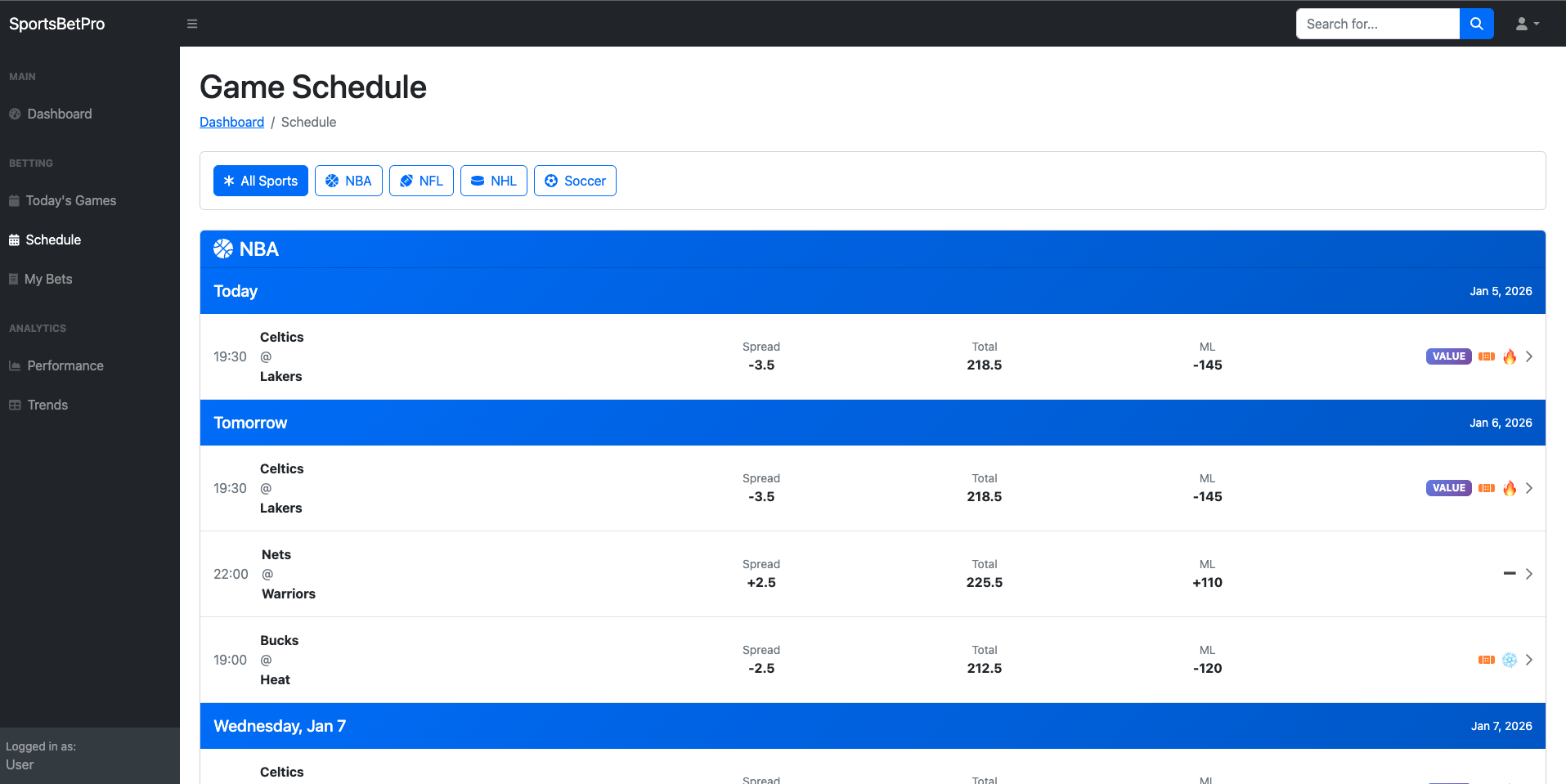This screenshot has width=1566, height=784.
Task: Go to My Bets in sidebar
Action: pos(48,279)
